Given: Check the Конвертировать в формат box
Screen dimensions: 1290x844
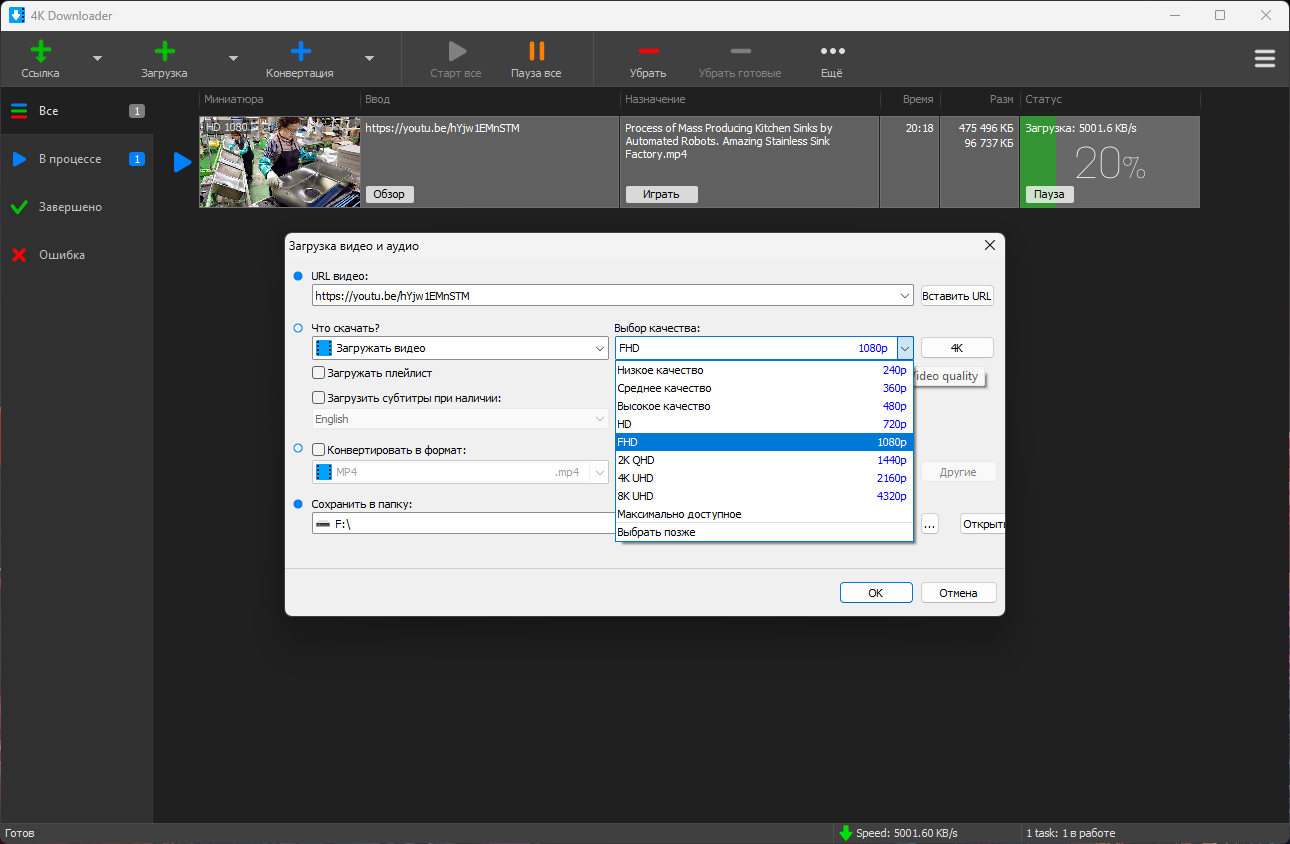Looking at the screenshot, I should 319,450.
